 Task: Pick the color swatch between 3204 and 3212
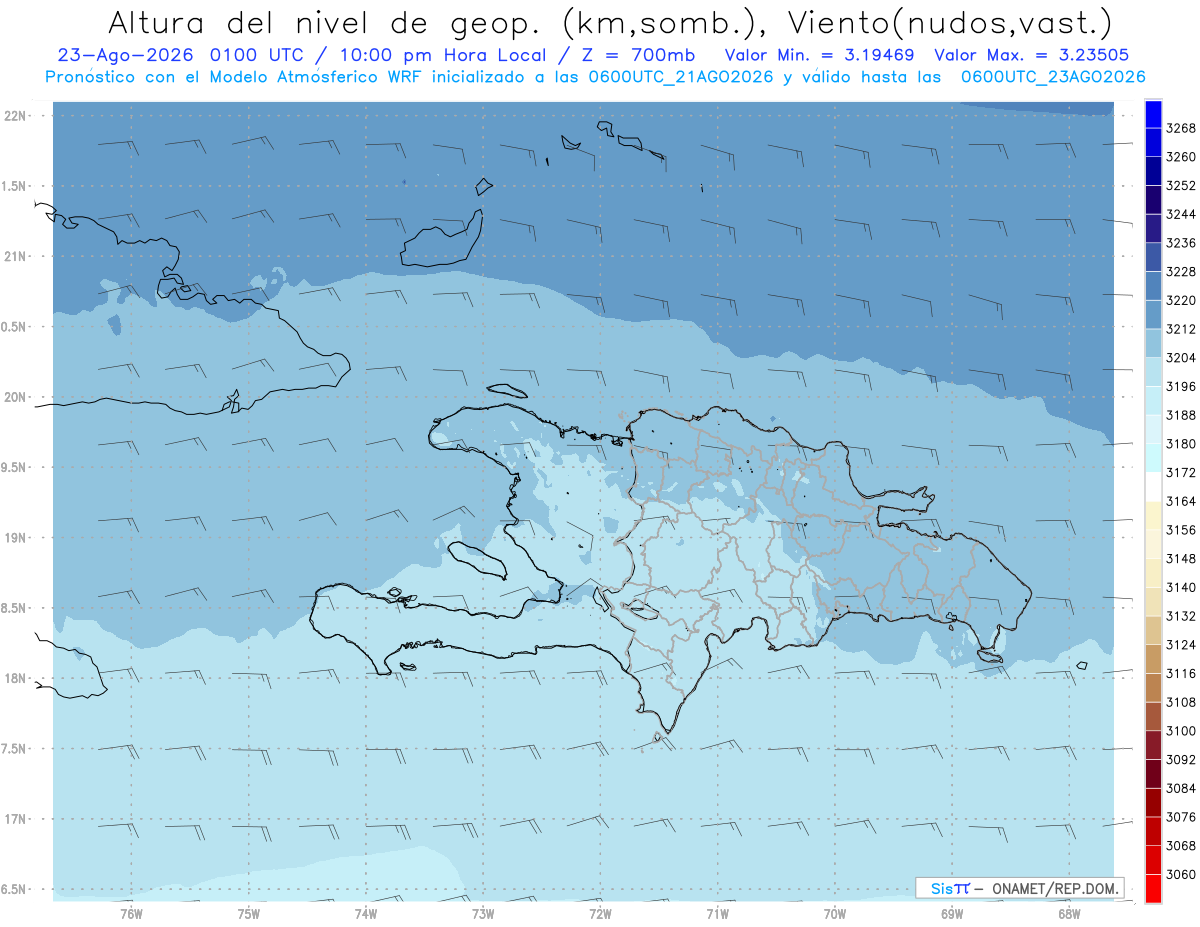(1153, 343)
